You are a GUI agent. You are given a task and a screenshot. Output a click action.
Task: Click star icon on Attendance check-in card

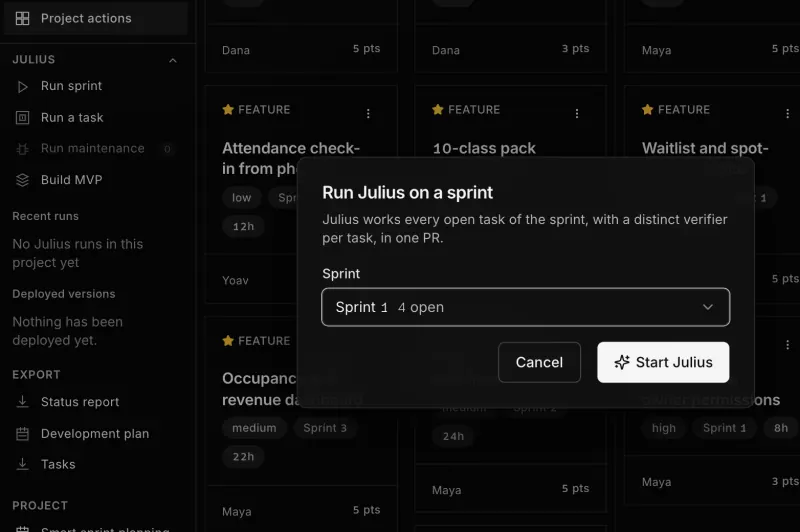coord(228,109)
